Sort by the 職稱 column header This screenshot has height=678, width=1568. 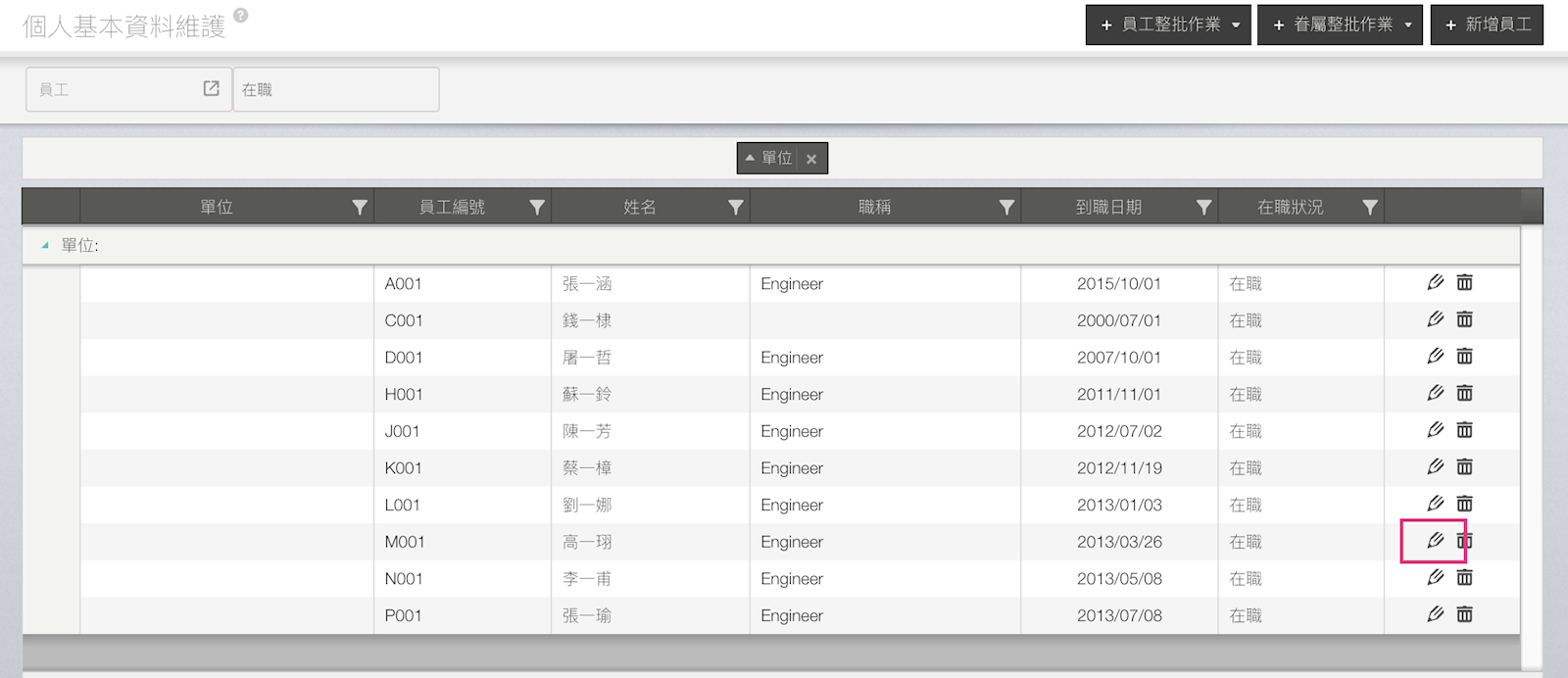874,207
